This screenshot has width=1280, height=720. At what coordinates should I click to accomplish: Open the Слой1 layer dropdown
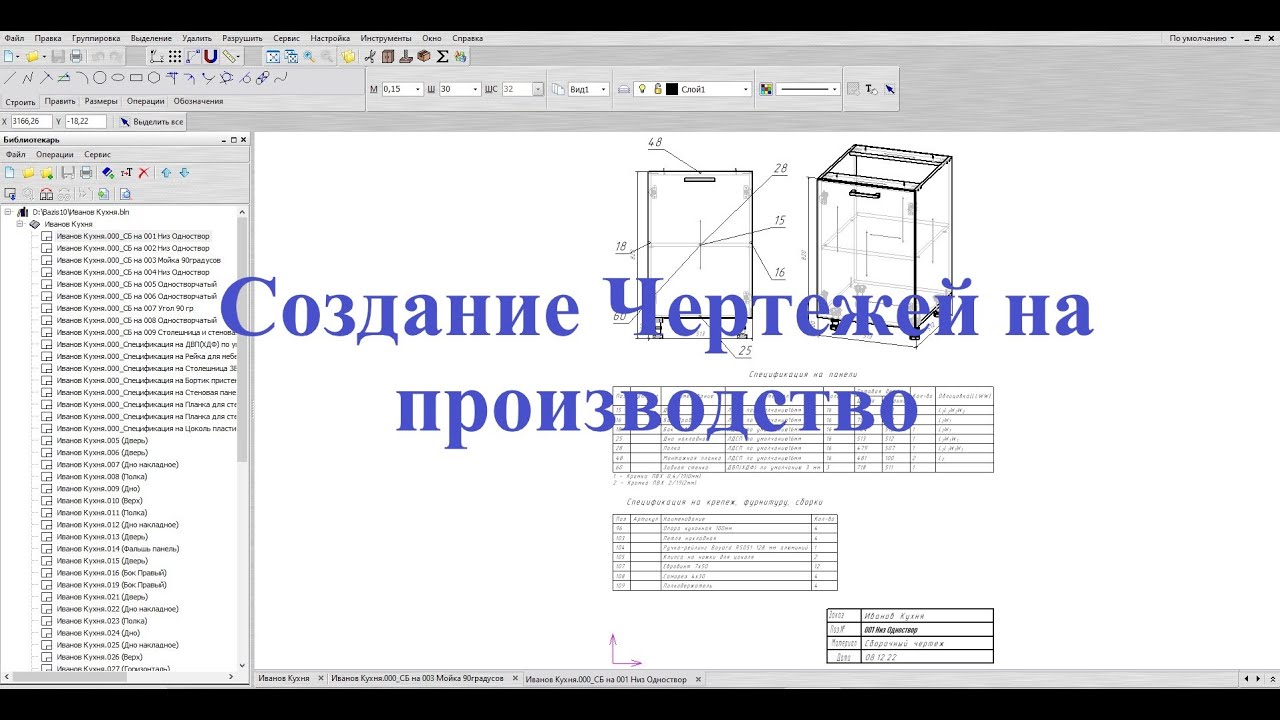tap(745, 89)
